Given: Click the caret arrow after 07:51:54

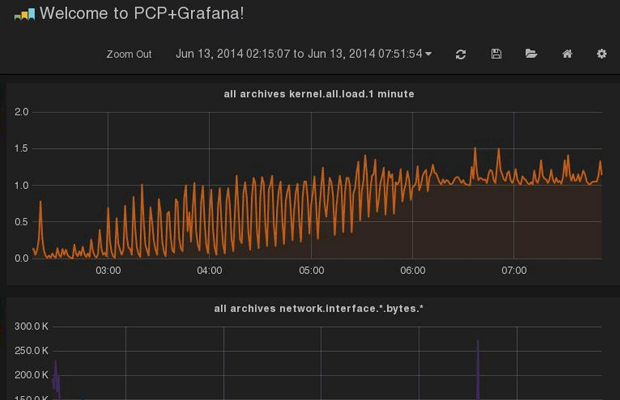Looking at the screenshot, I should click(x=429, y=54).
